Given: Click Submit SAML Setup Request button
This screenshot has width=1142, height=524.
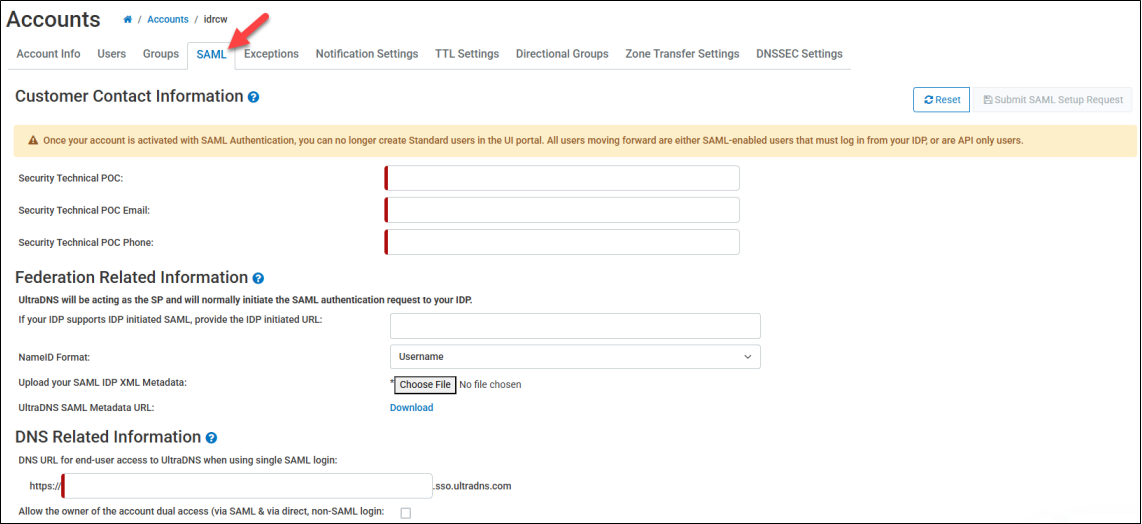Looking at the screenshot, I should 1053,100.
